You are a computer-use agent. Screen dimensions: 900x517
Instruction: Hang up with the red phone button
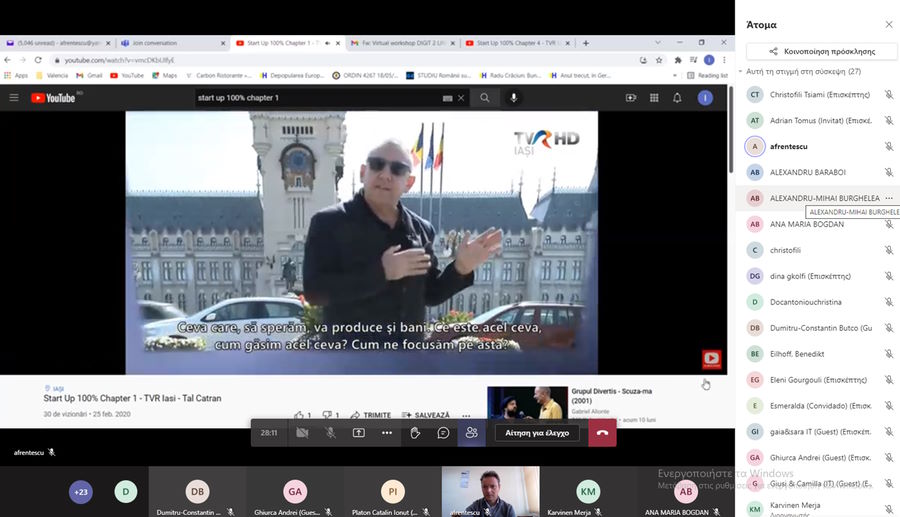point(602,433)
